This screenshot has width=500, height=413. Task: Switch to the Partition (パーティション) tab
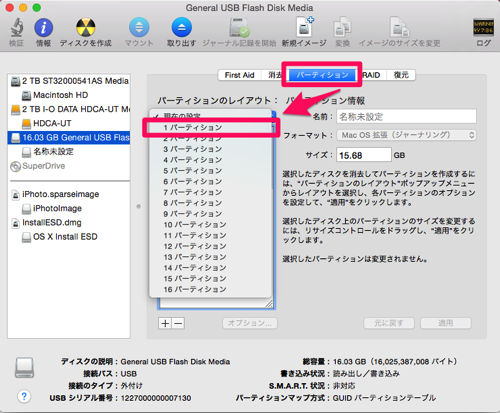tap(322, 75)
